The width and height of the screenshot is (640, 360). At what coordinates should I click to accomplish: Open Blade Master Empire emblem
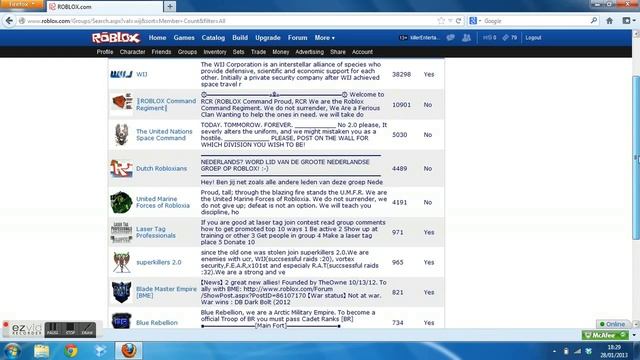tap(122, 292)
